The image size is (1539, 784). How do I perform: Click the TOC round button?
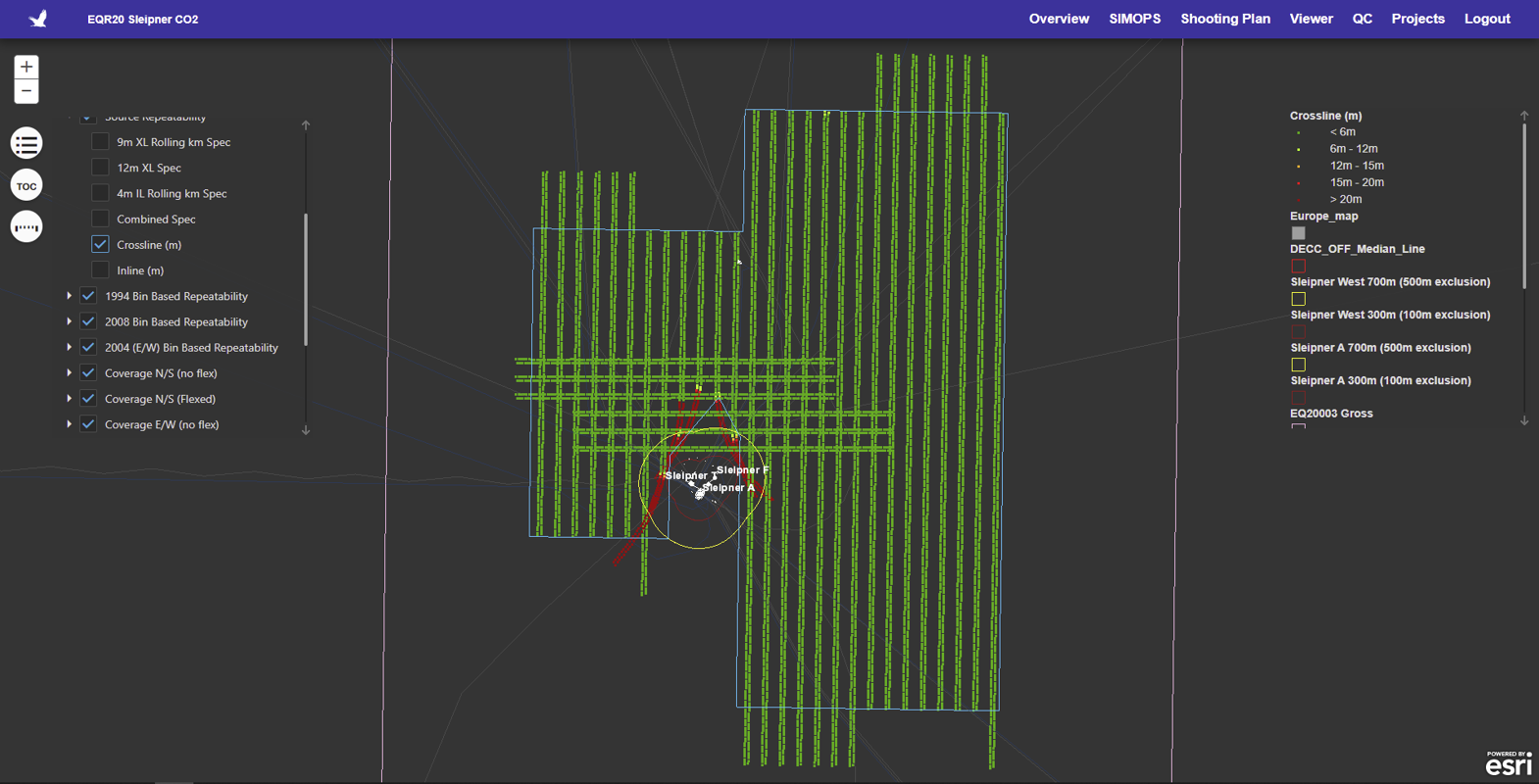pyautogui.click(x=26, y=185)
